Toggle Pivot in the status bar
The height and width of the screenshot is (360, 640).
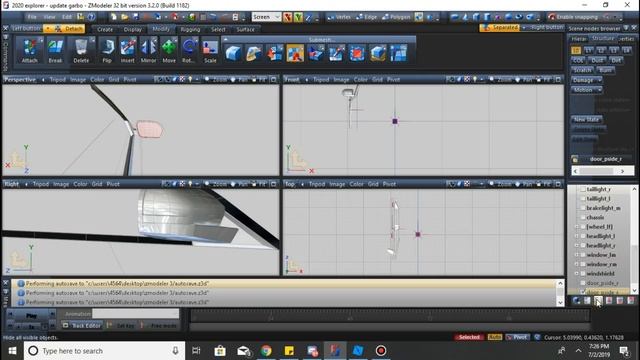(x=517, y=337)
